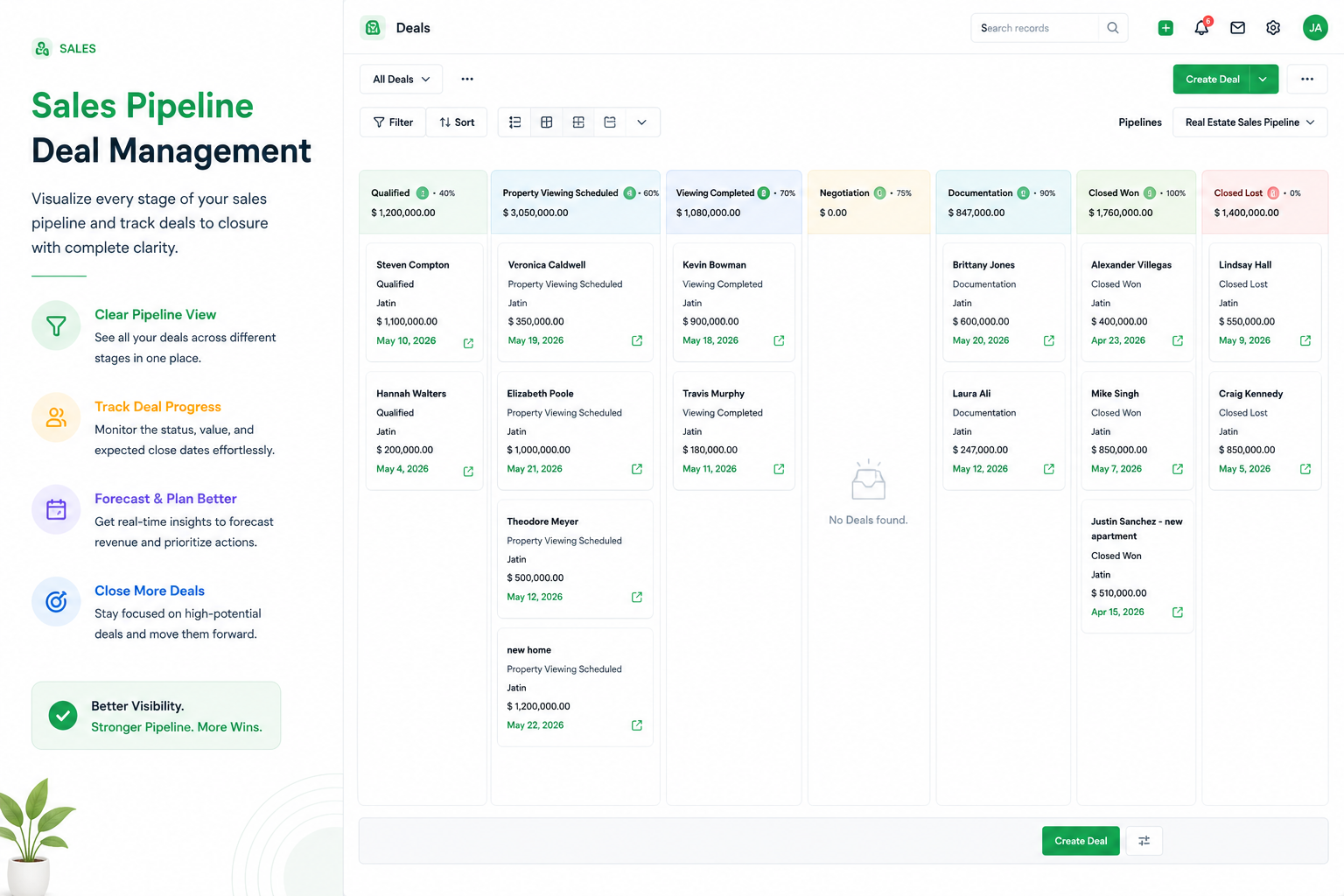Open the Hannah Walters deal name
This screenshot has height=896, width=1344.
point(411,394)
